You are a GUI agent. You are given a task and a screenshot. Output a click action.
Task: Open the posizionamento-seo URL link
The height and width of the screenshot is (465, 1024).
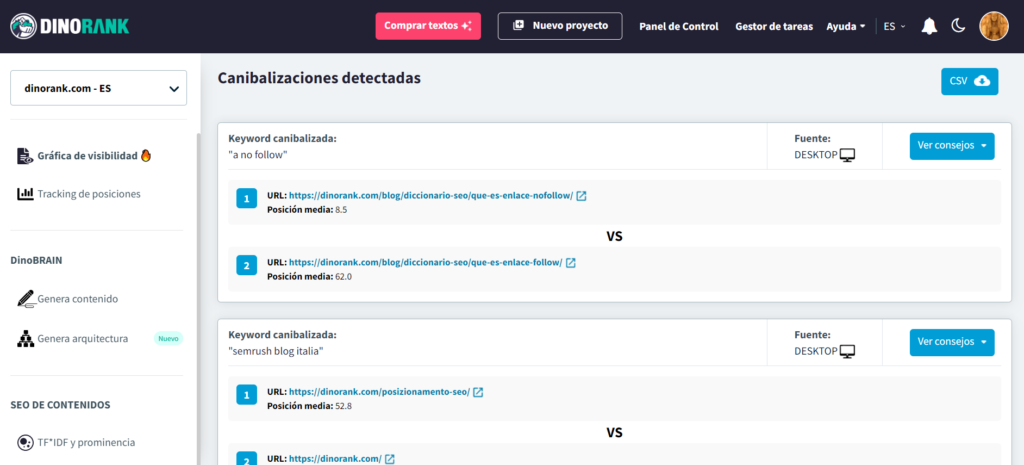click(x=379, y=393)
